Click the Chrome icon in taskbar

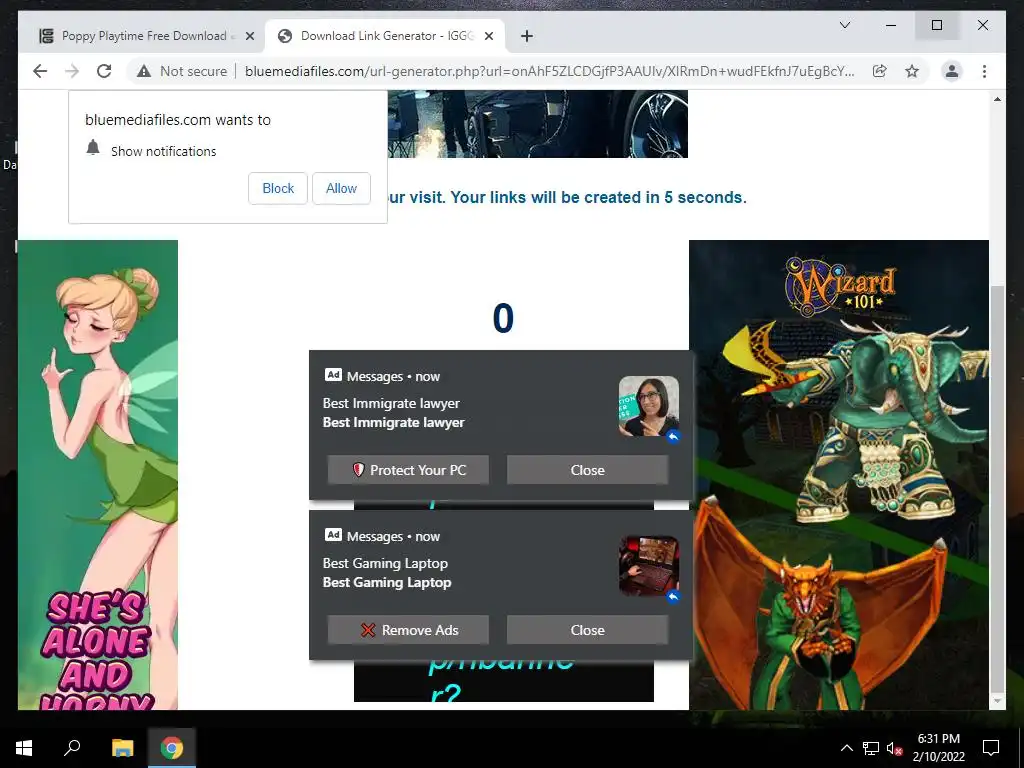(172, 748)
